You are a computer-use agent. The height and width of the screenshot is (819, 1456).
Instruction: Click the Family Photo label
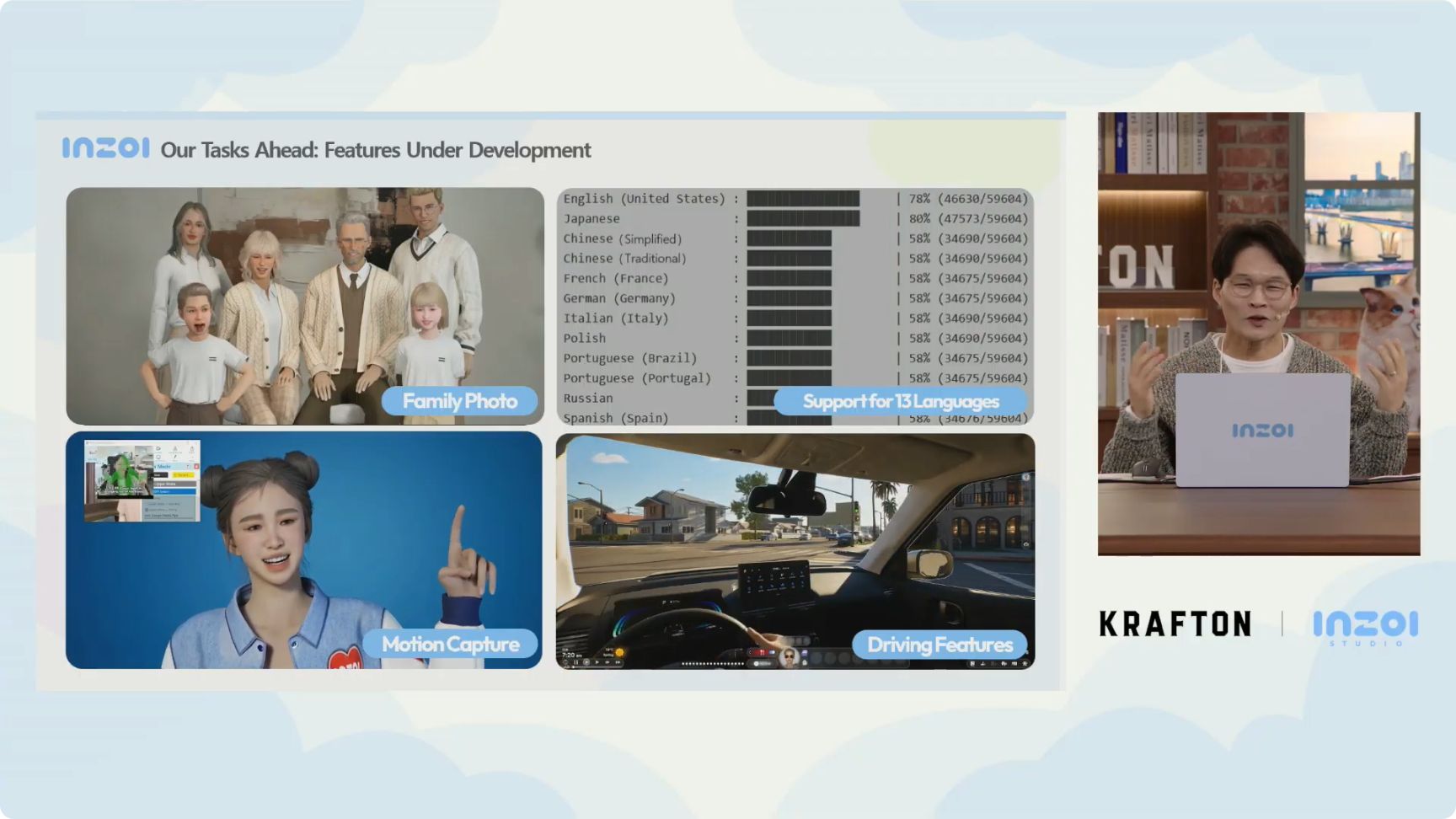tap(459, 401)
